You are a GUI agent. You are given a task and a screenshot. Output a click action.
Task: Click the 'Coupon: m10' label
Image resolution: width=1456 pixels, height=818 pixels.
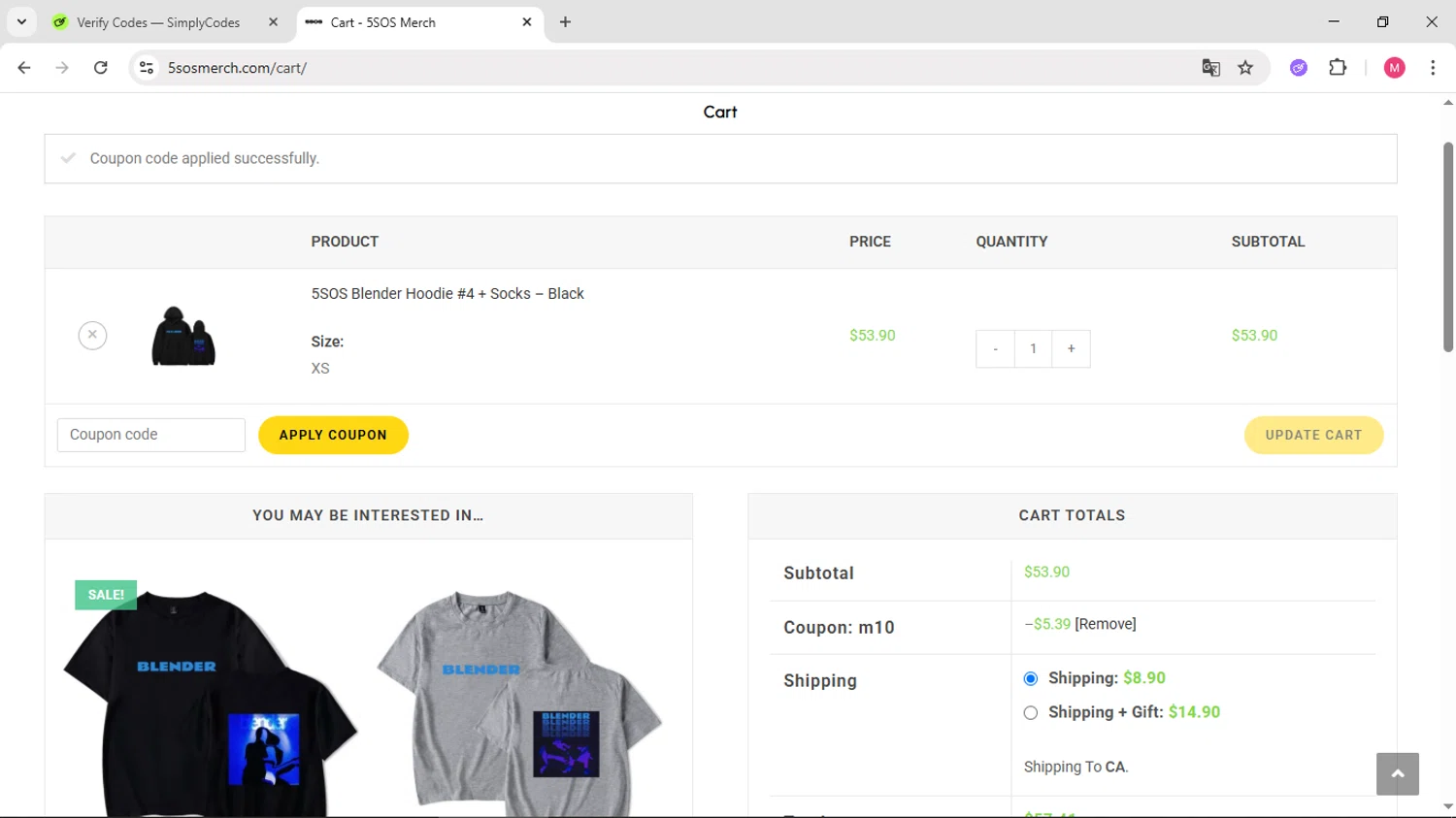[839, 628]
